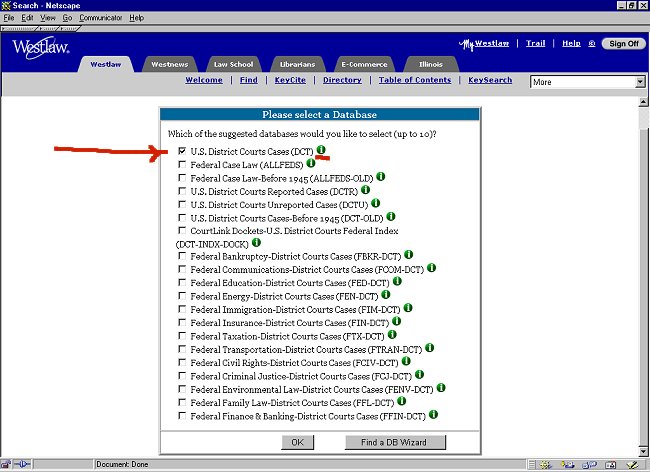Screen dimensions: 650x472
Task: Open info for Federal Immigration FIM-DCT
Action: tap(408, 307)
